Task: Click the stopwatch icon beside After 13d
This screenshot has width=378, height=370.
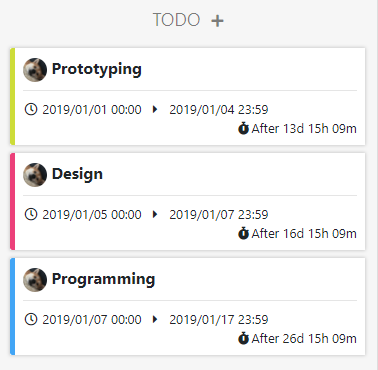Action: (x=243, y=128)
